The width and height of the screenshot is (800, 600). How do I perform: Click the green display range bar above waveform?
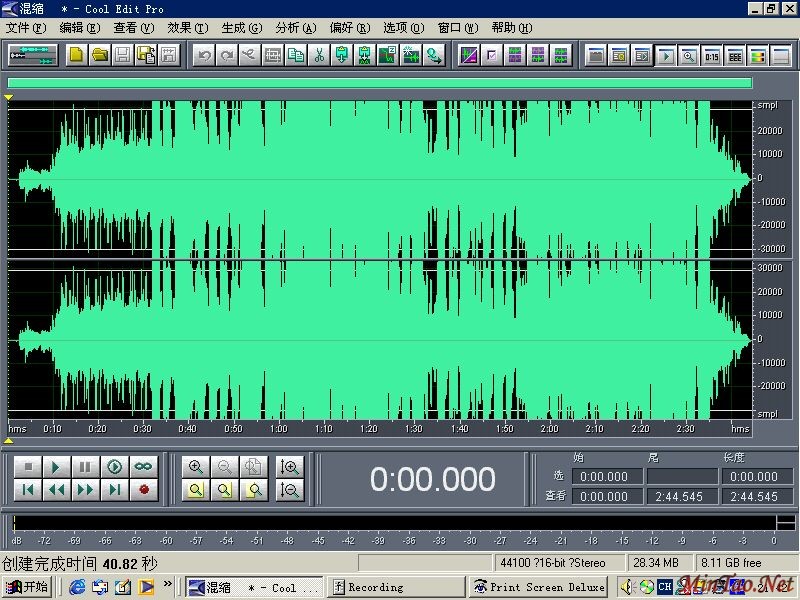[x=379, y=83]
